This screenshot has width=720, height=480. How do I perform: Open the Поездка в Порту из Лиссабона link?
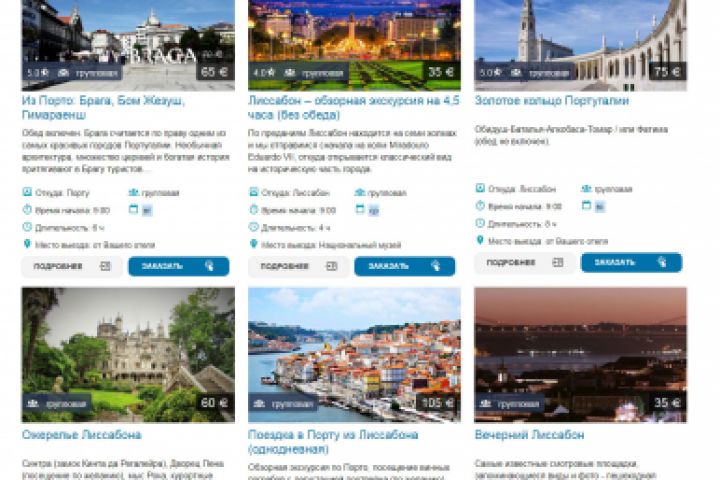tap(333, 442)
